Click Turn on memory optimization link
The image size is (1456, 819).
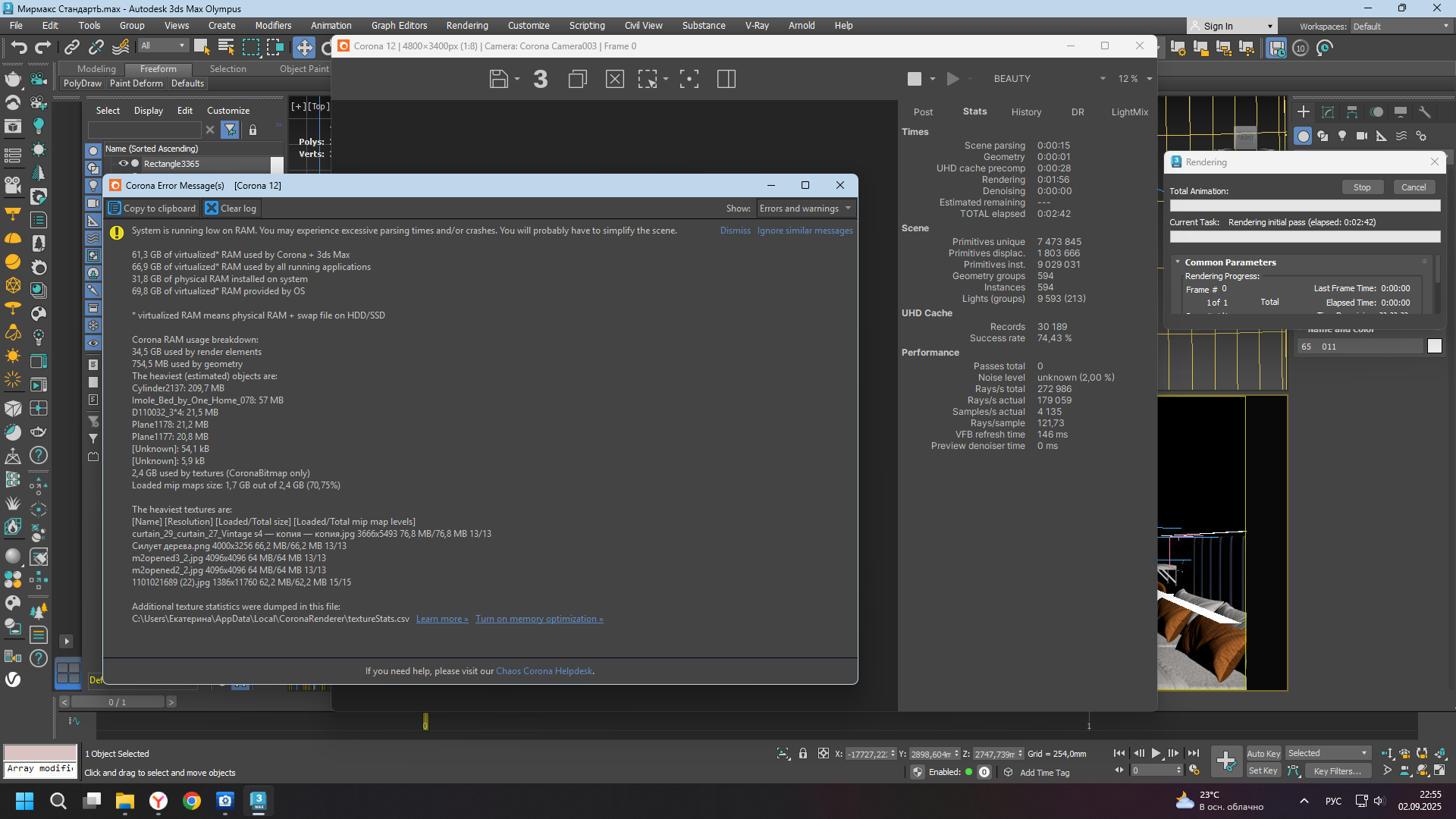pos(539,620)
